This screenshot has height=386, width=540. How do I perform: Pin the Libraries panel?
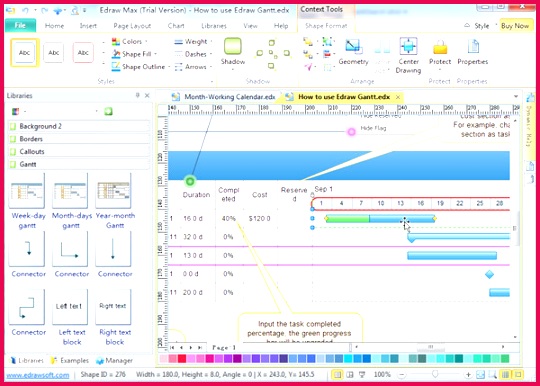tap(137, 95)
